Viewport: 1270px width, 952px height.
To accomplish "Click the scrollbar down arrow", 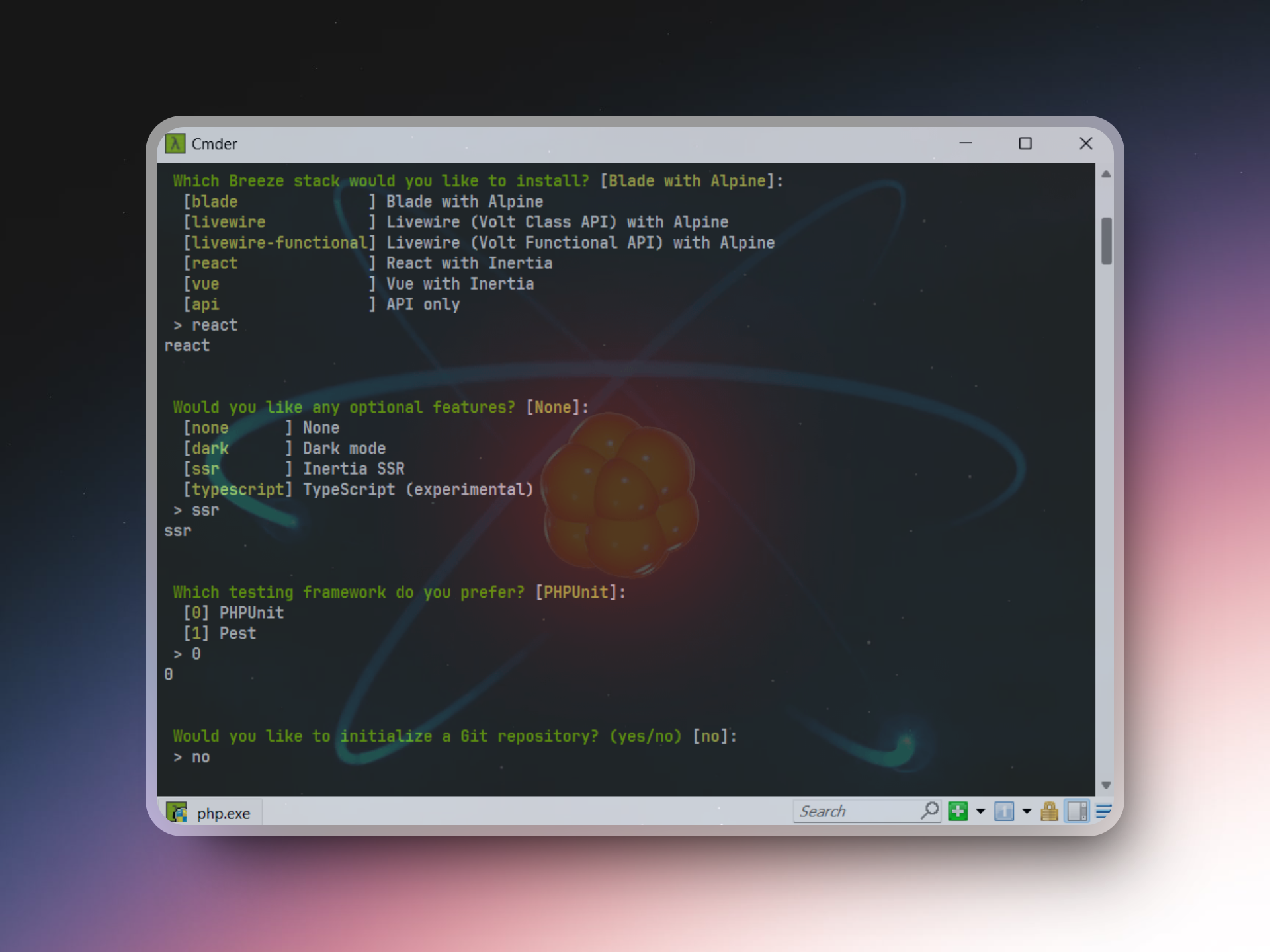I will pos(1106,785).
